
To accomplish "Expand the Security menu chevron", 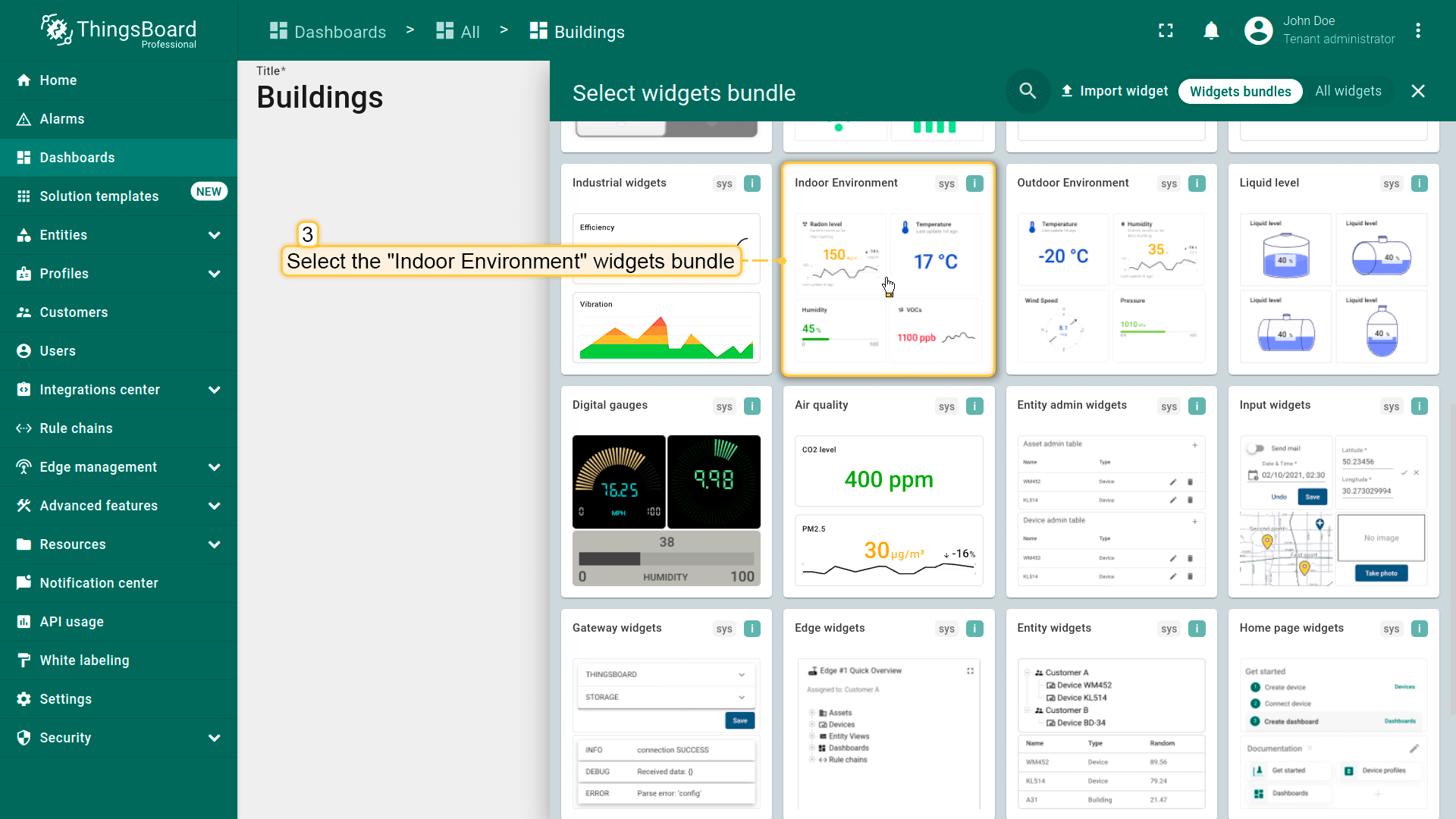I will coord(215,738).
